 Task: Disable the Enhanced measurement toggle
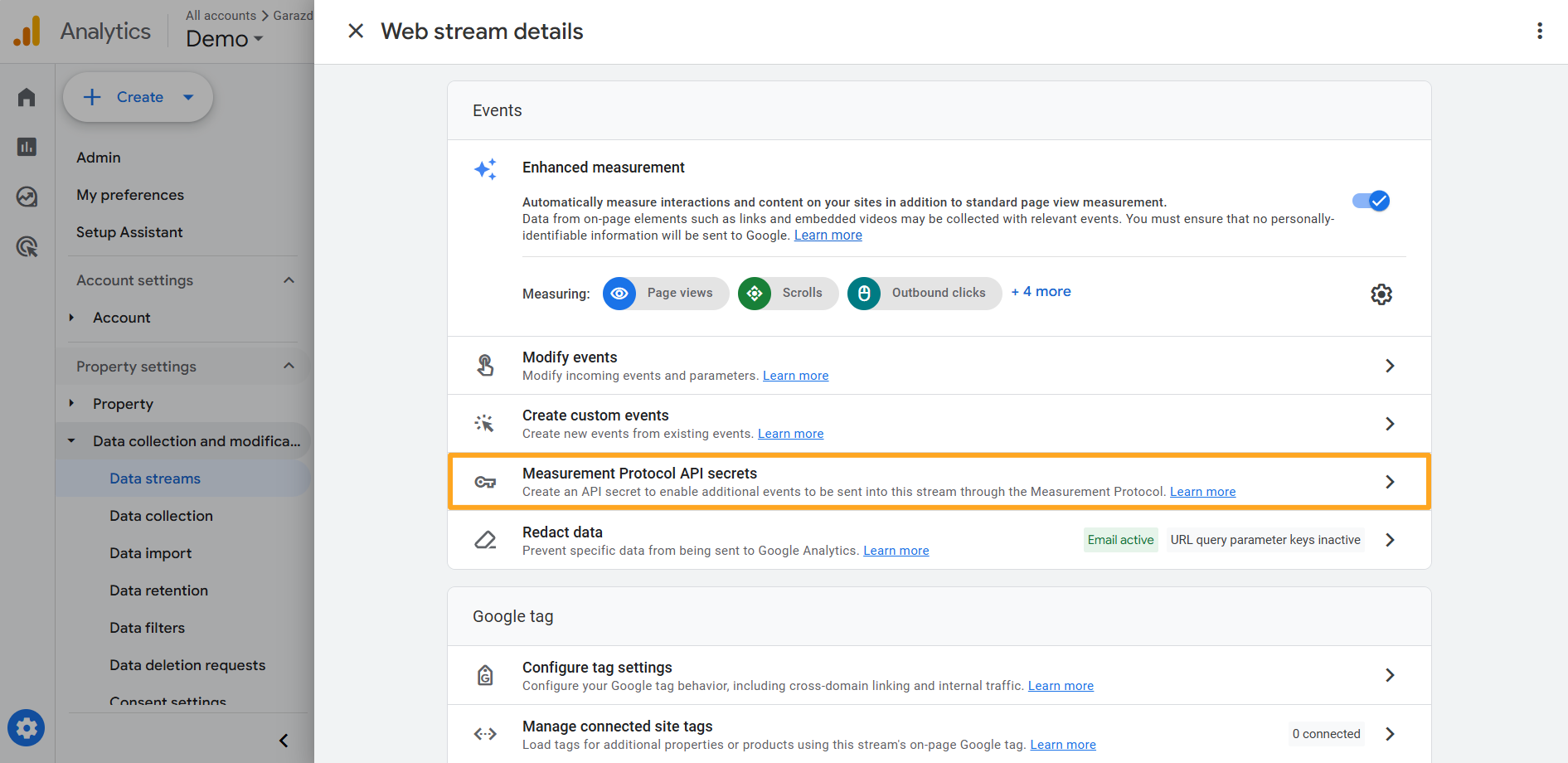tap(1370, 200)
